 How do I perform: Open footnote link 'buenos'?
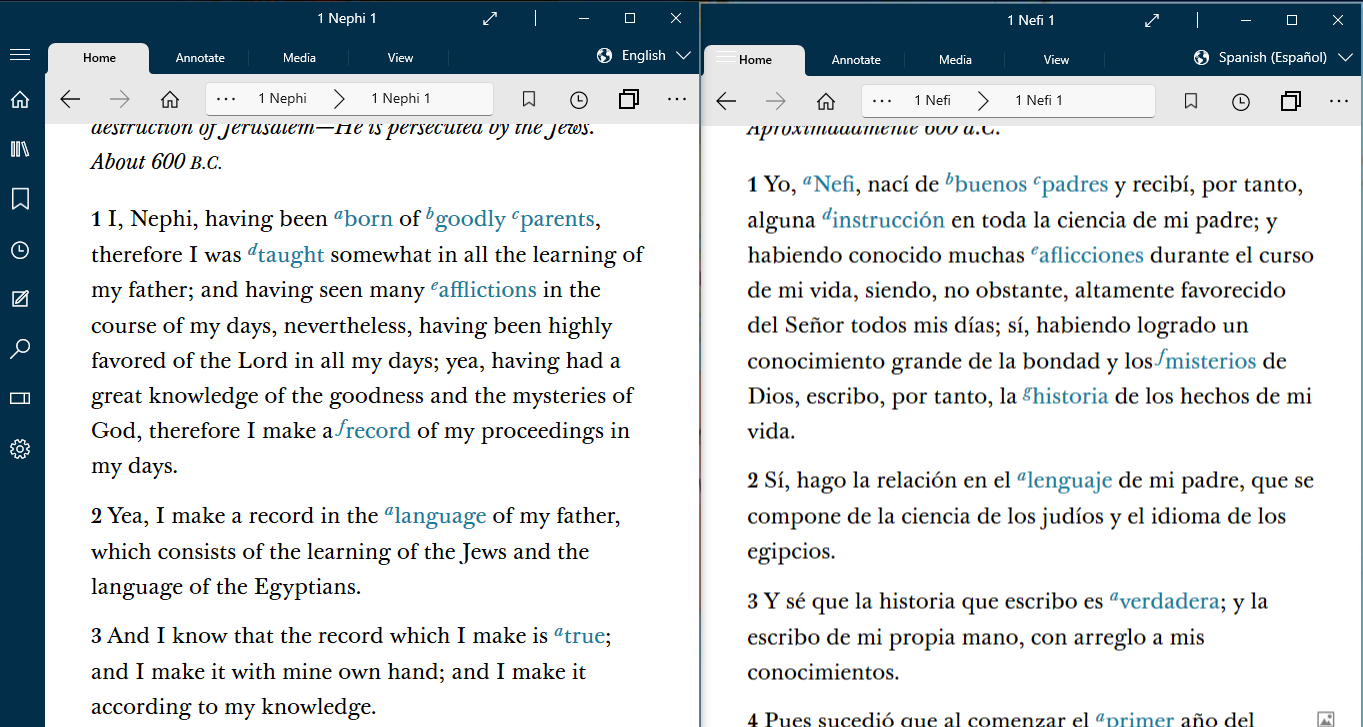coord(986,184)
